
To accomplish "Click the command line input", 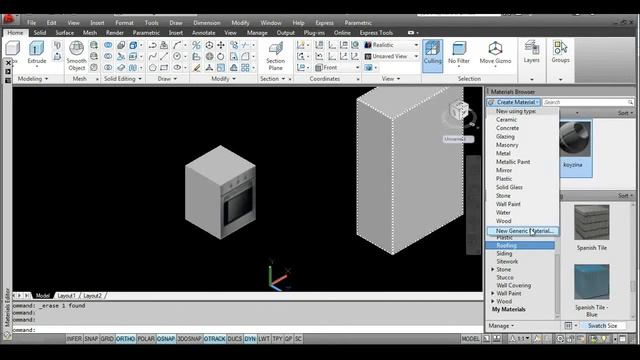I will click(x=248, y=329).
